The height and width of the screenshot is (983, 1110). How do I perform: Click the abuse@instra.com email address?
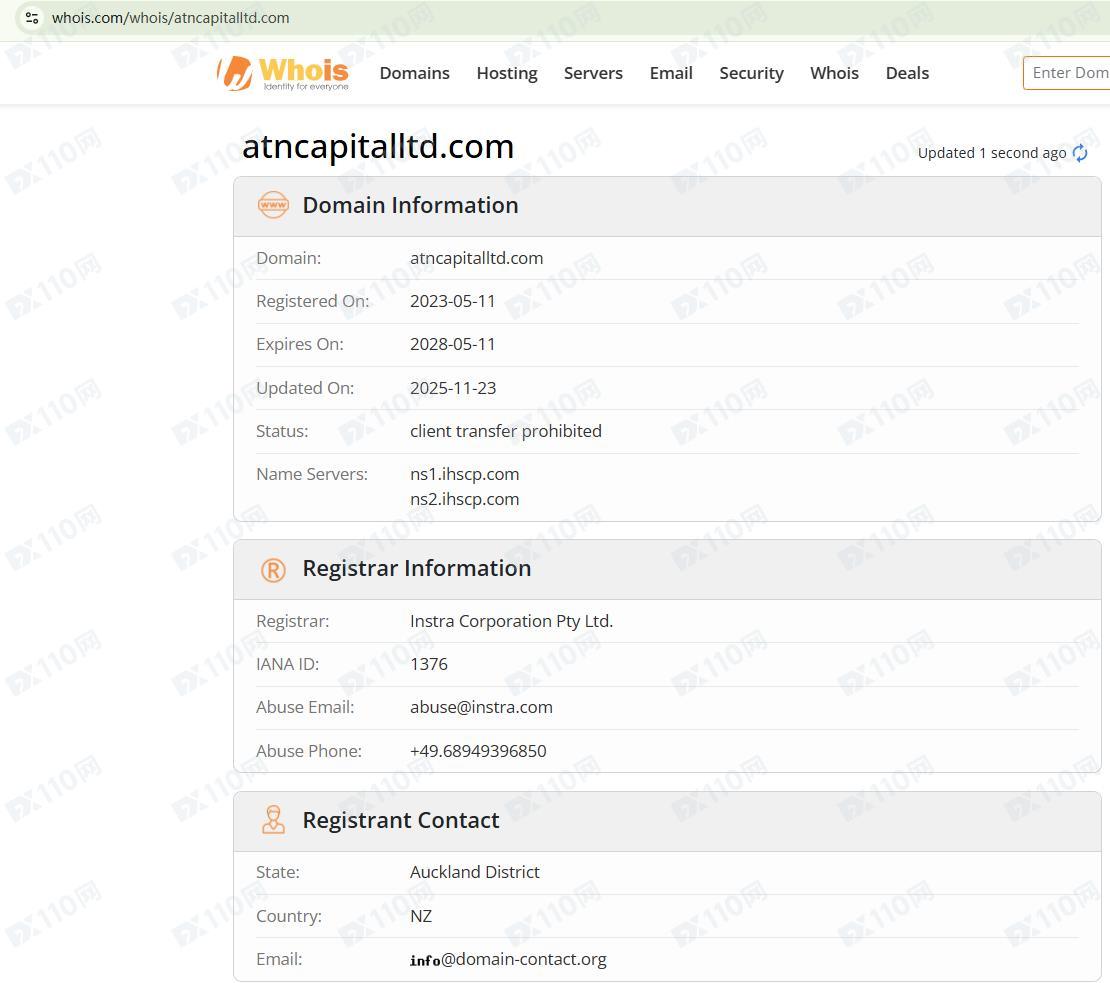click(481, 707)
